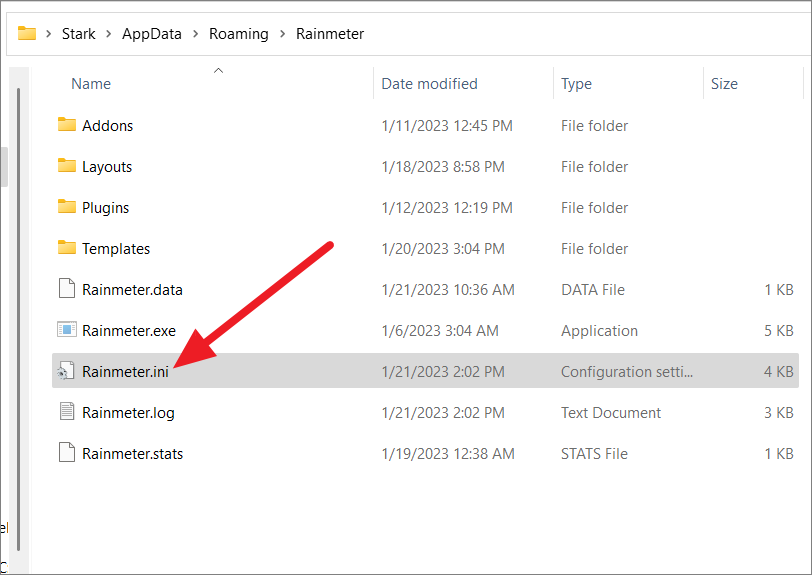The image size is (812, 575).
Task: Click the Application type cell
Action: click(599, 330)
